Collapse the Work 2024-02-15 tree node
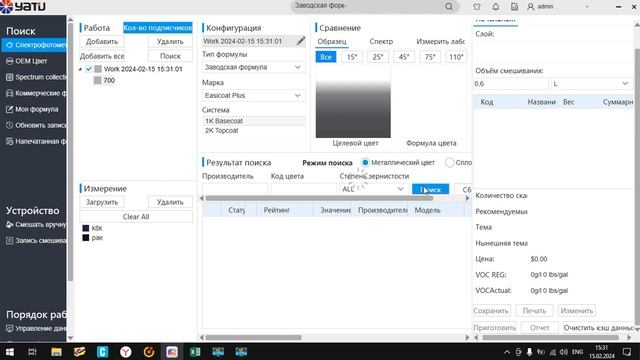Image resolution: width=640 pixels, height=360 pixels. click(x=80, y=69)
